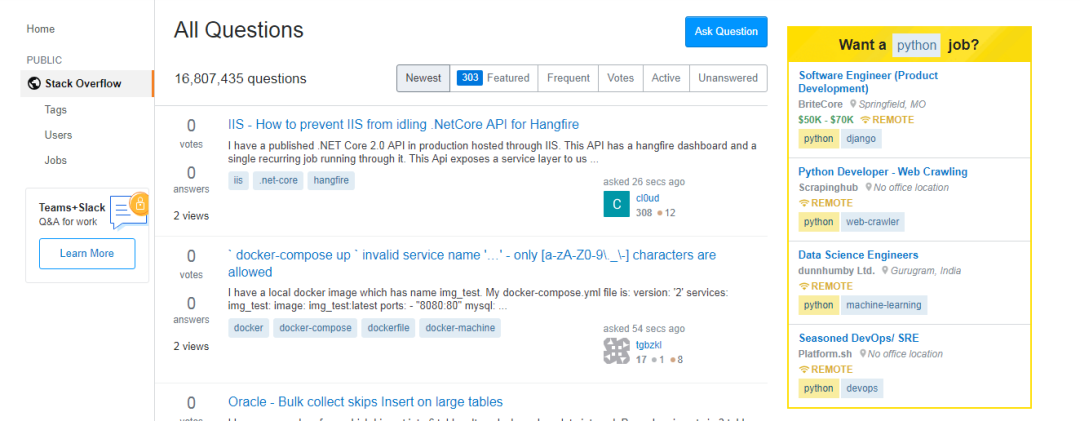1080x421 pixels.
Task: Click the asked 54 secs ago text
Action: [x=644, y=329]
